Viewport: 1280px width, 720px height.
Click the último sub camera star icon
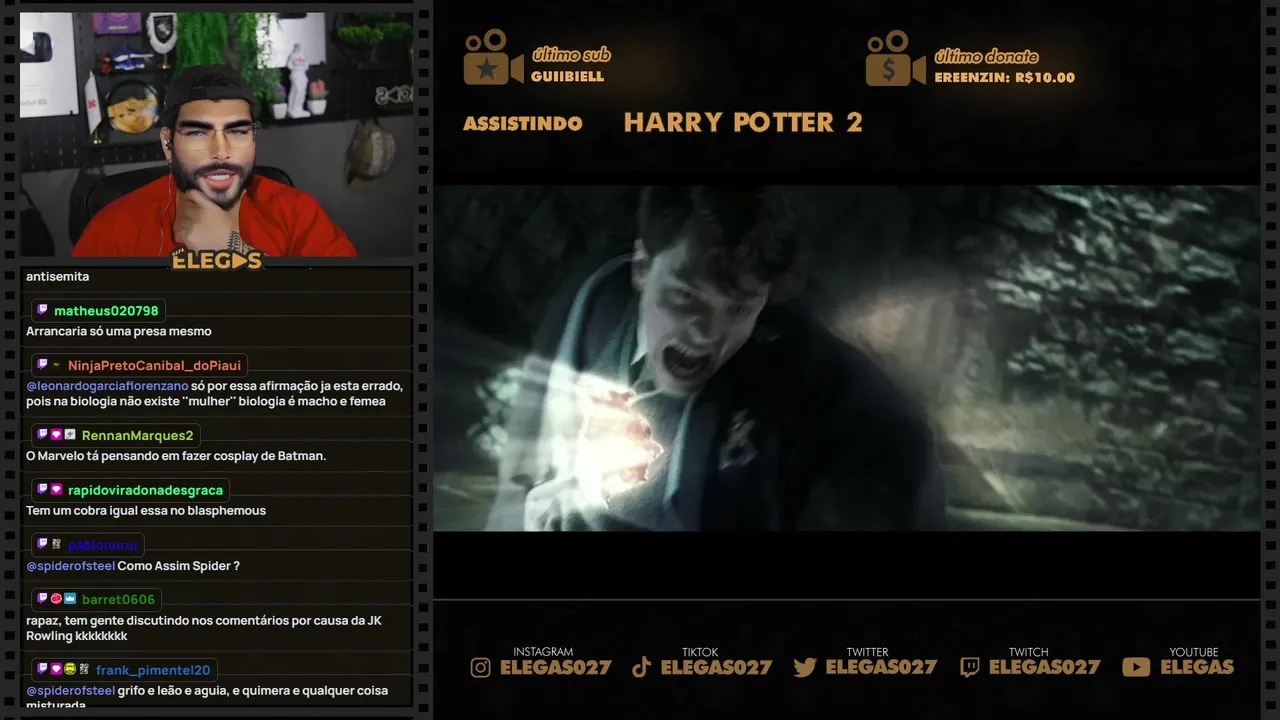pos(493,58)
